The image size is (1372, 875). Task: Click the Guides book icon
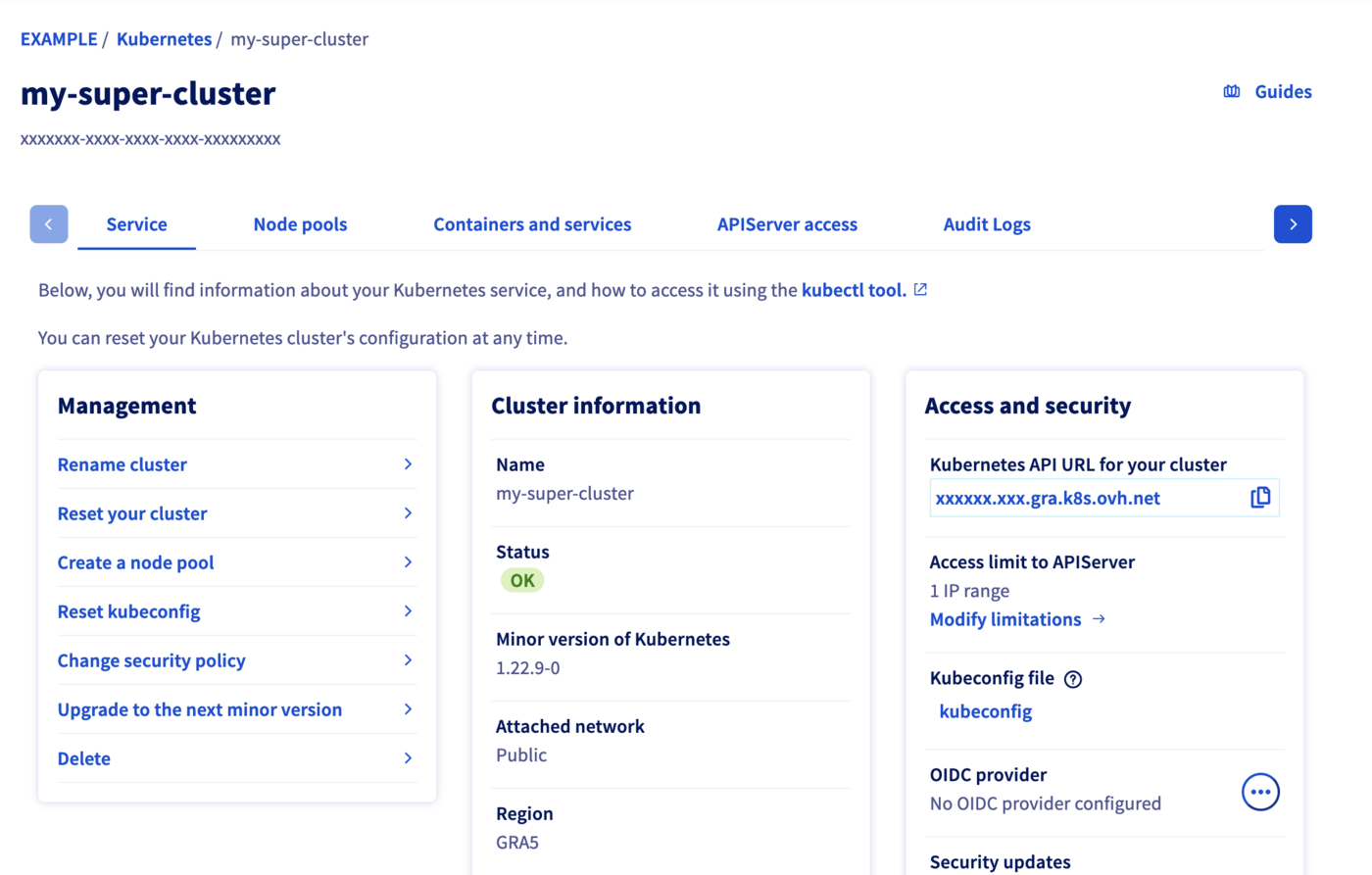[x=1231, y=90]
